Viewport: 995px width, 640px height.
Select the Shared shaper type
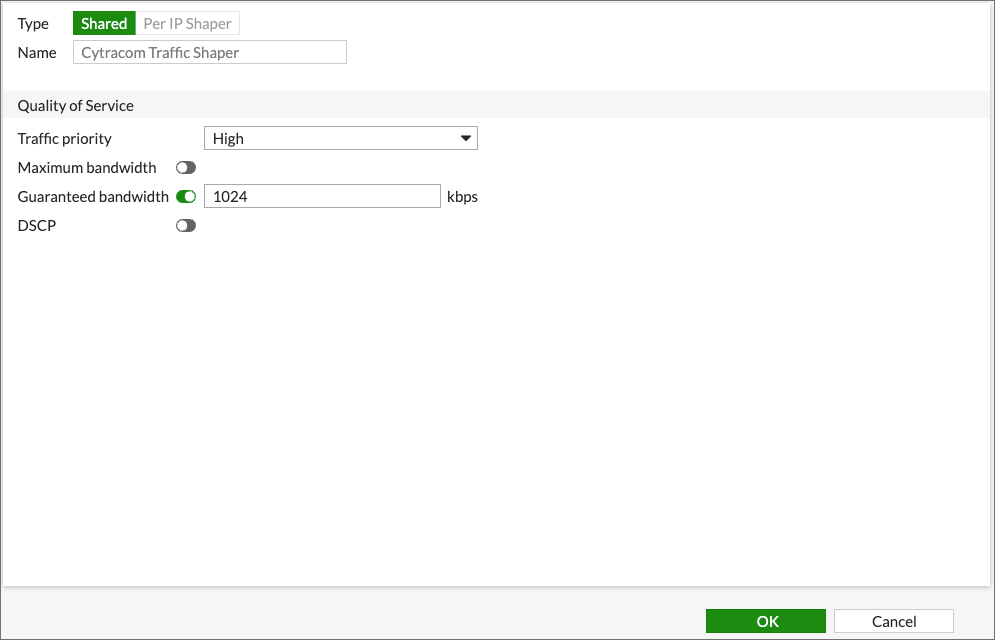[x=104, y=24]
